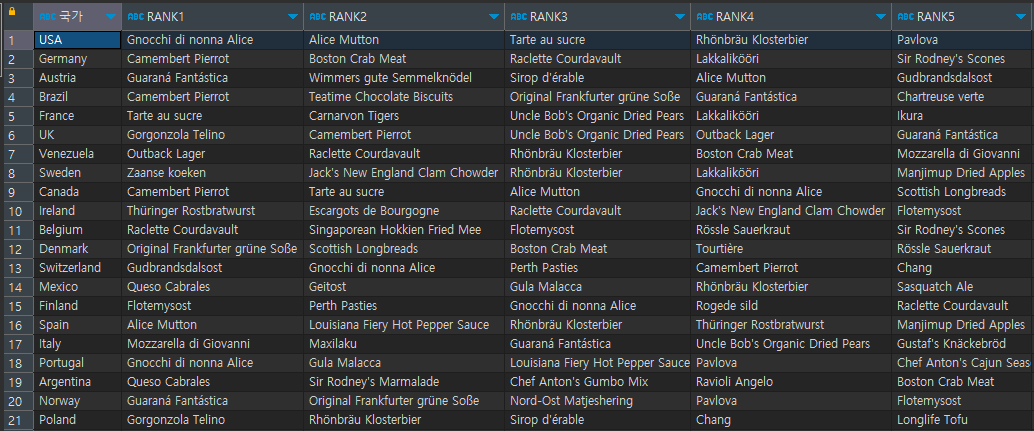Click the Portugal country cell
The image size is (1034, 431).
(77, 362)
